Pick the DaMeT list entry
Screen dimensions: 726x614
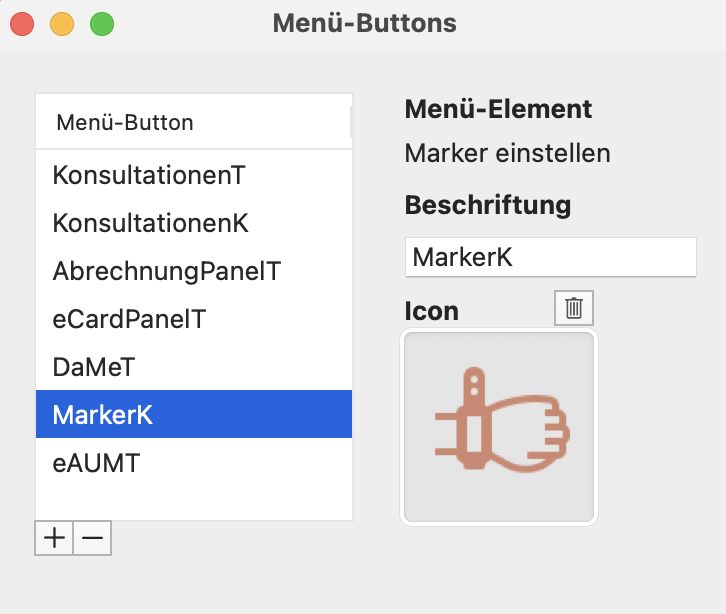point(194,367)
